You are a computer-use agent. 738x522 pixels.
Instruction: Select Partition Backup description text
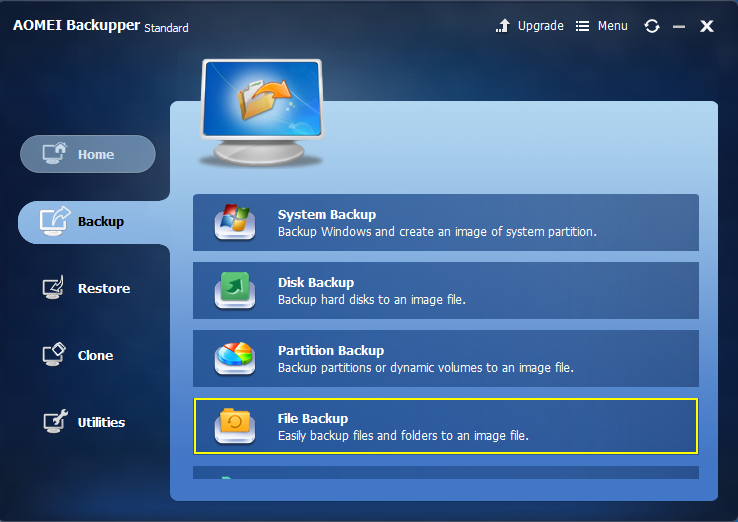[425, 368]
